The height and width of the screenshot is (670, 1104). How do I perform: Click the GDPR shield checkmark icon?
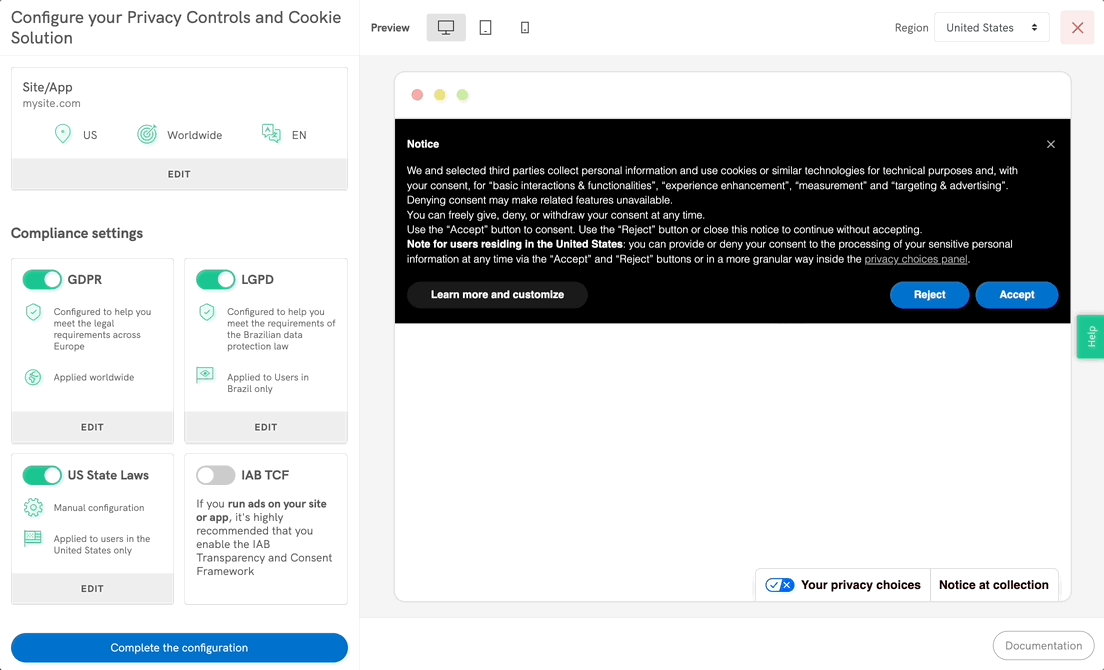(34, 312)
